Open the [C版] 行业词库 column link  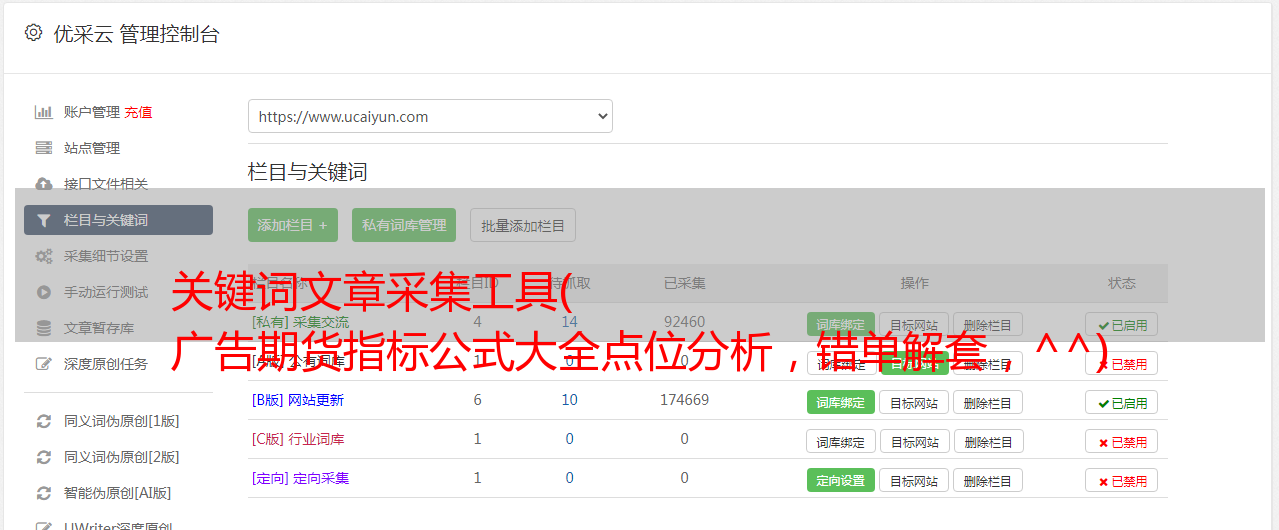coord(298,439)
